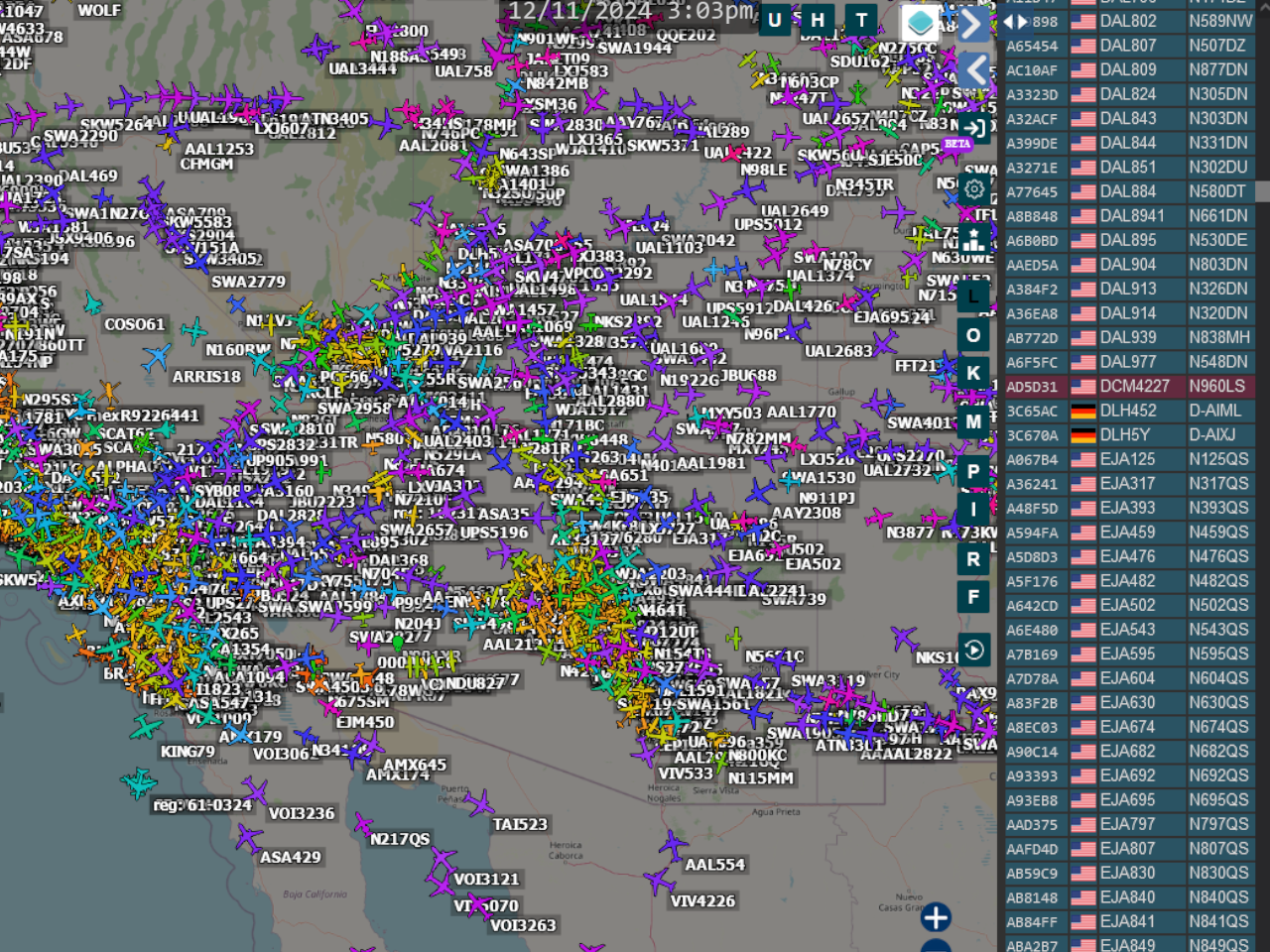Image resolution: width=1270 pixels, height=952 pixels.
Task: Toggle the T map button
Action: point(861,20)
